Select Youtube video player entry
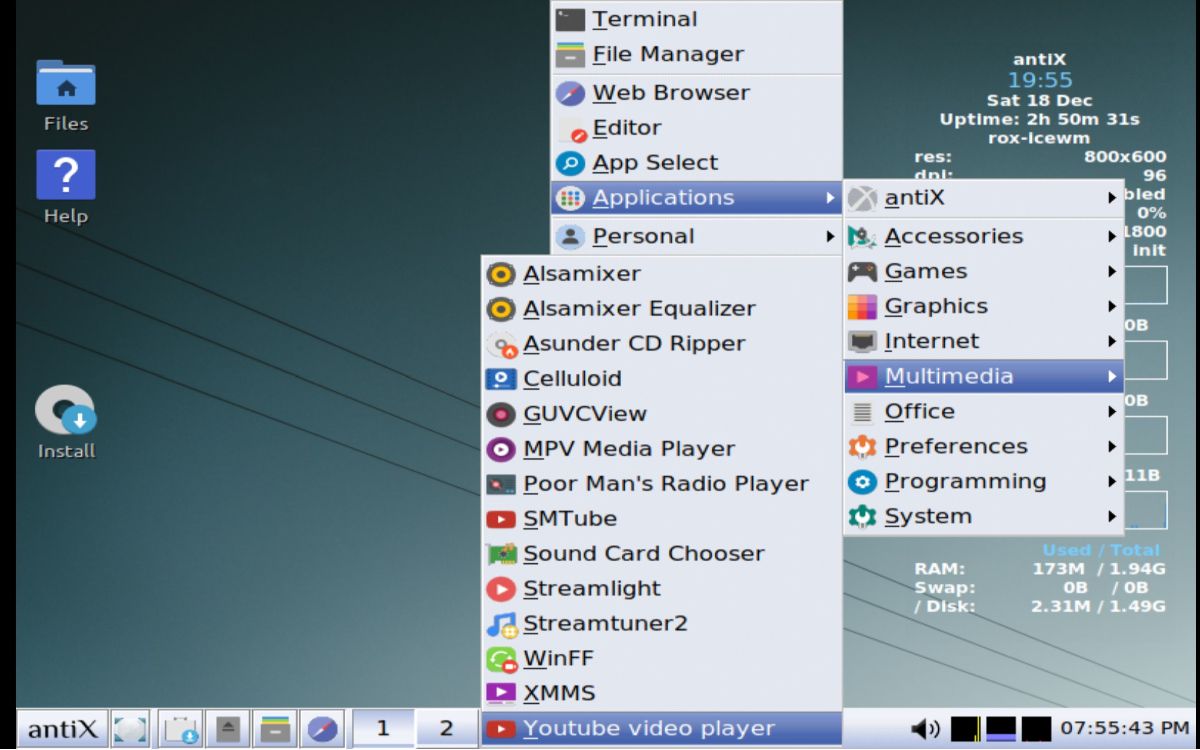 pyautogui.click(x=640, y=727)
